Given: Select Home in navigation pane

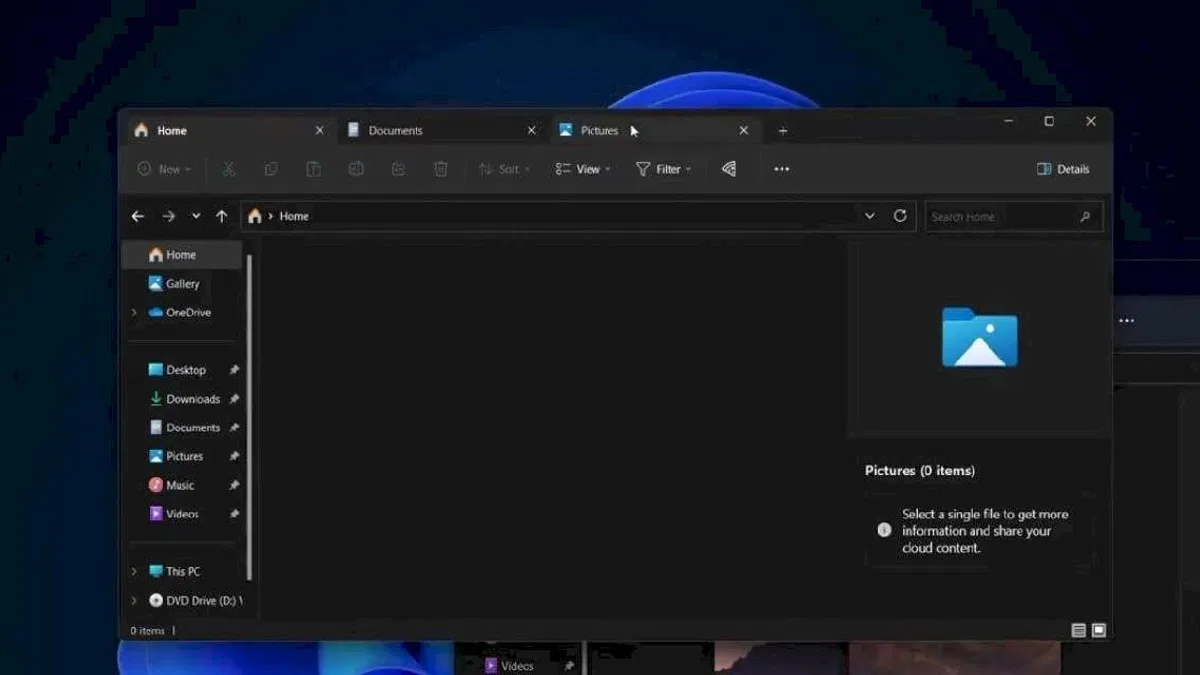Looking at the screenshot, I should tap(182, 255).
